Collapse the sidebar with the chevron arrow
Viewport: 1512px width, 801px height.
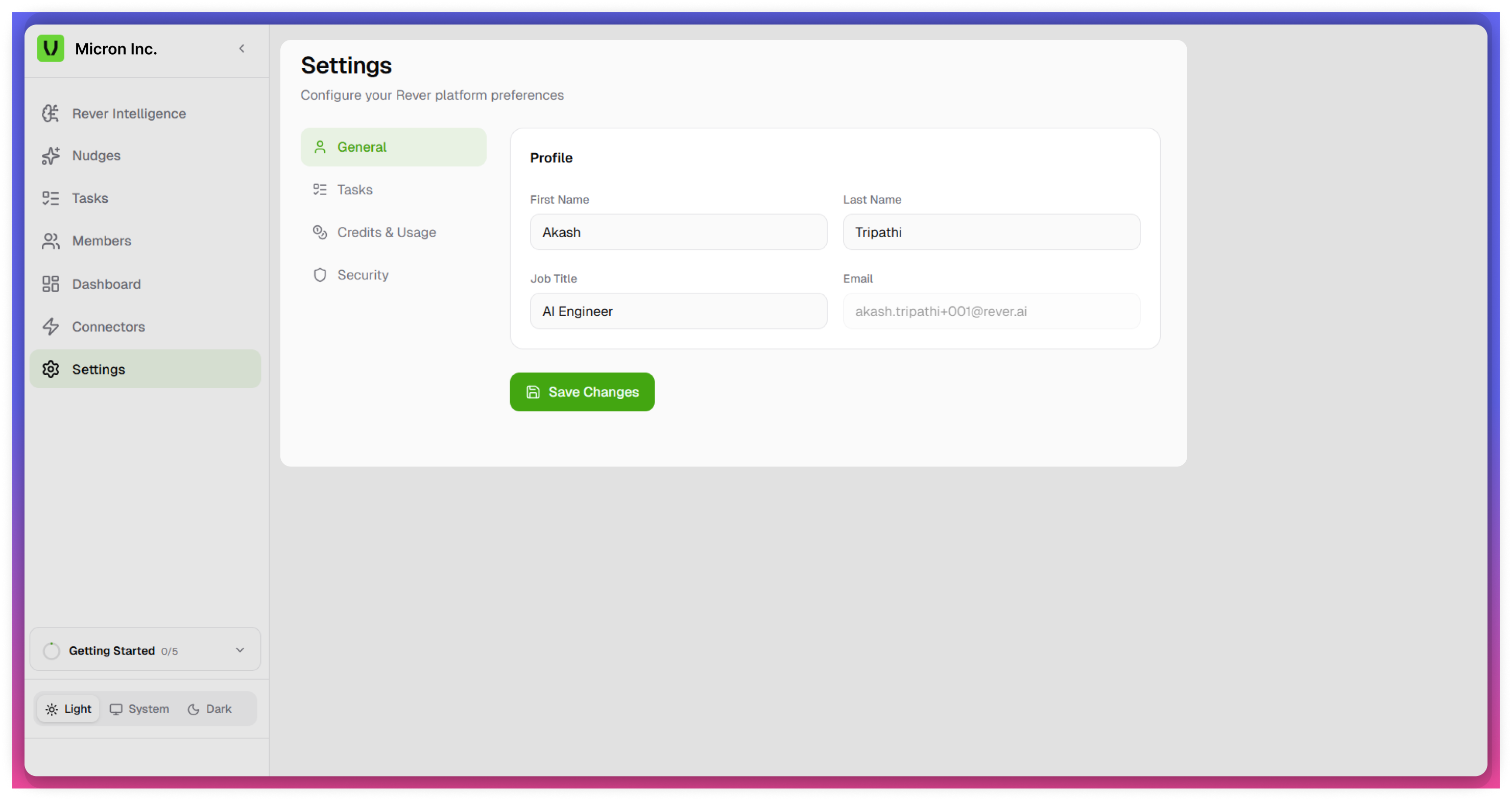click(242, 49)
